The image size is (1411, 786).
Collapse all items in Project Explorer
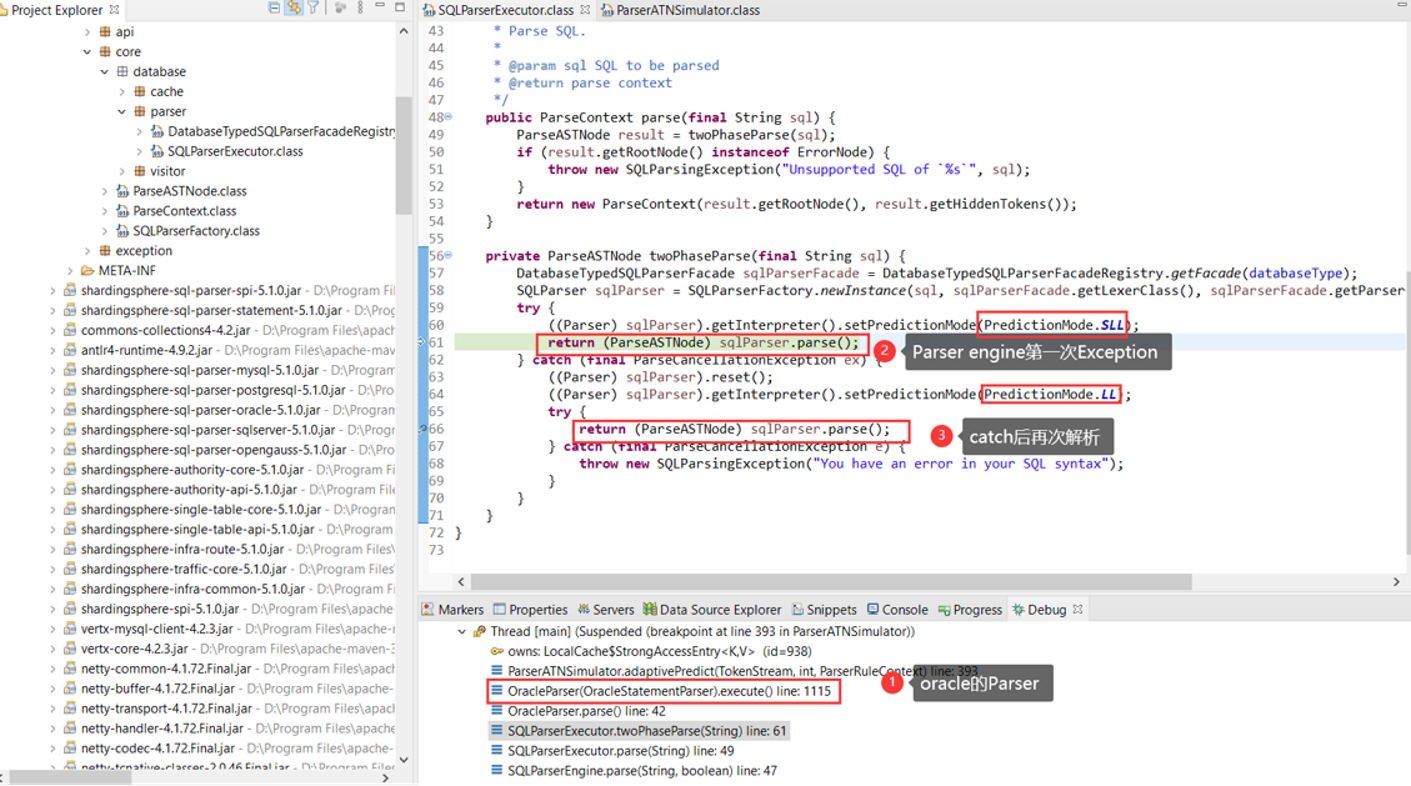[x=273, y=7]
